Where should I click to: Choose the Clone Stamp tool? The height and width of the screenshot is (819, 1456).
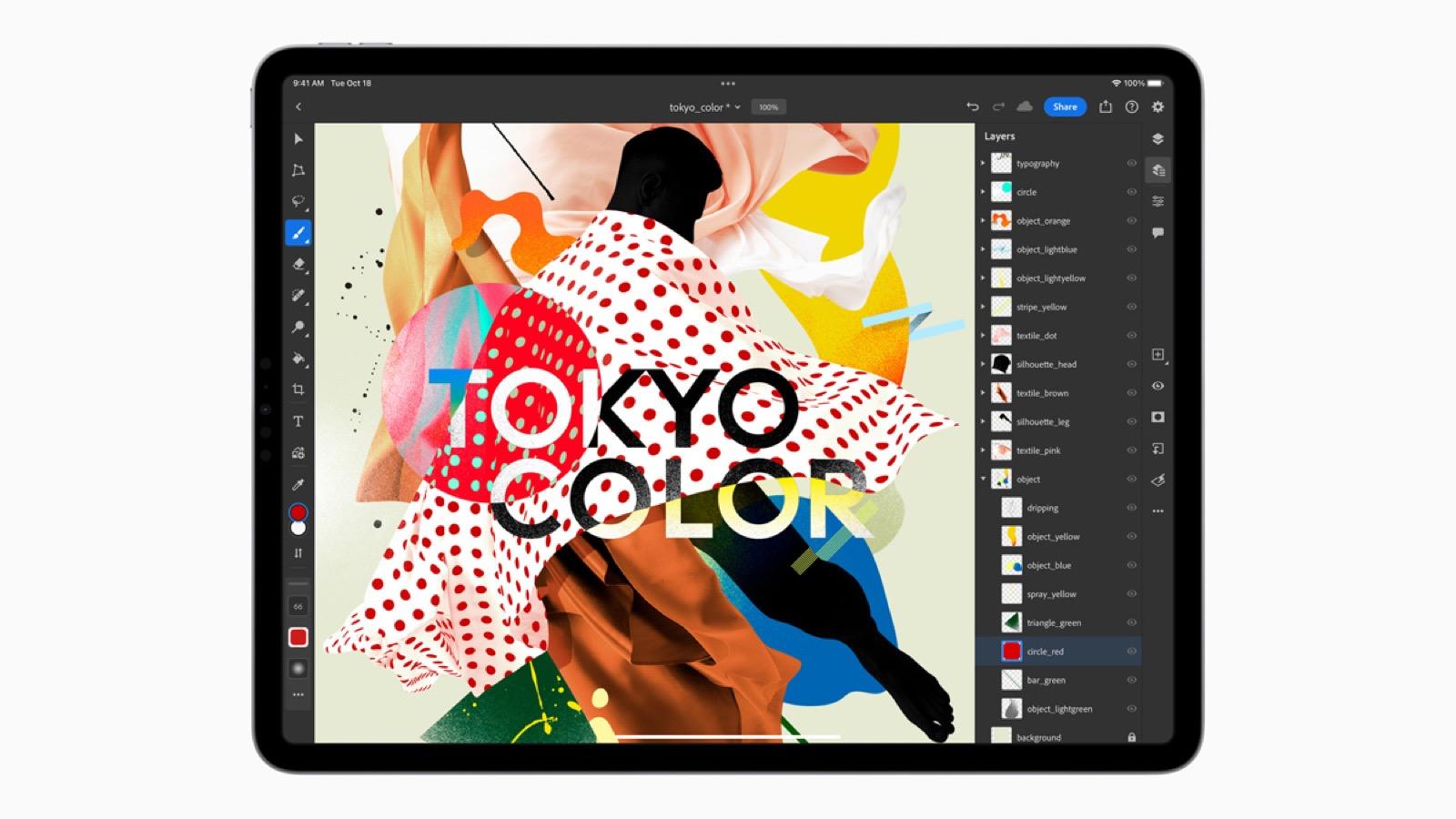coord(298,327)
